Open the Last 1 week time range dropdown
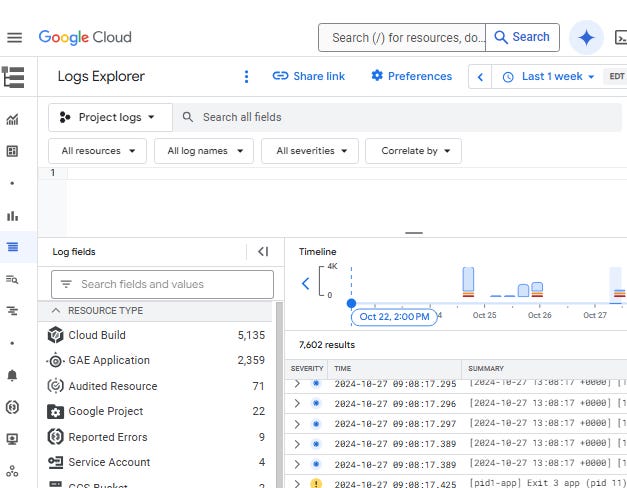Screen dimensions: 627x488 coord(548,76)
